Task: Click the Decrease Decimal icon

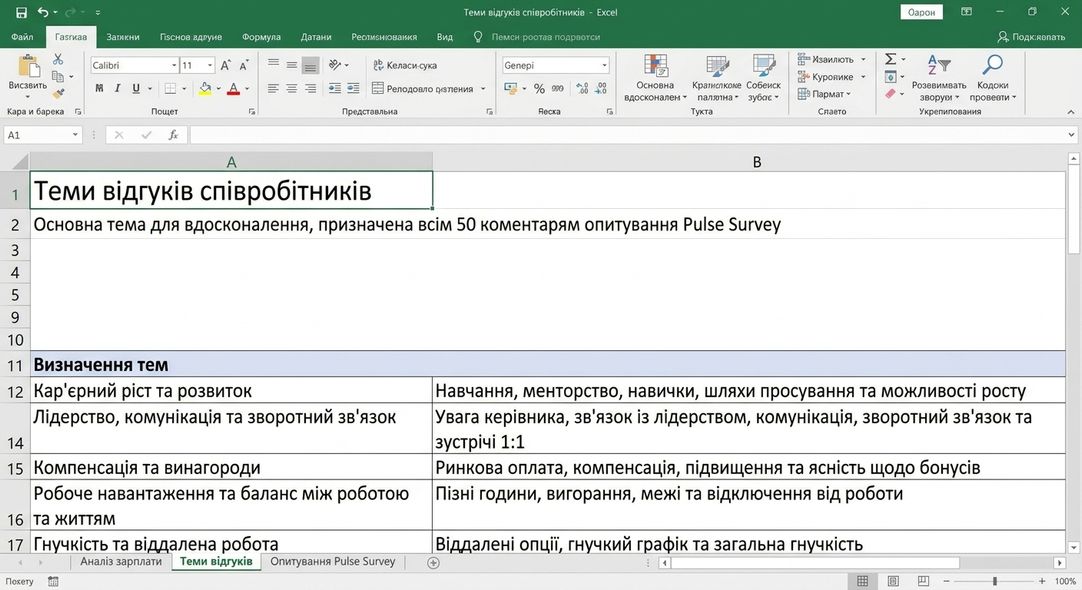Action: pos(600,88)
